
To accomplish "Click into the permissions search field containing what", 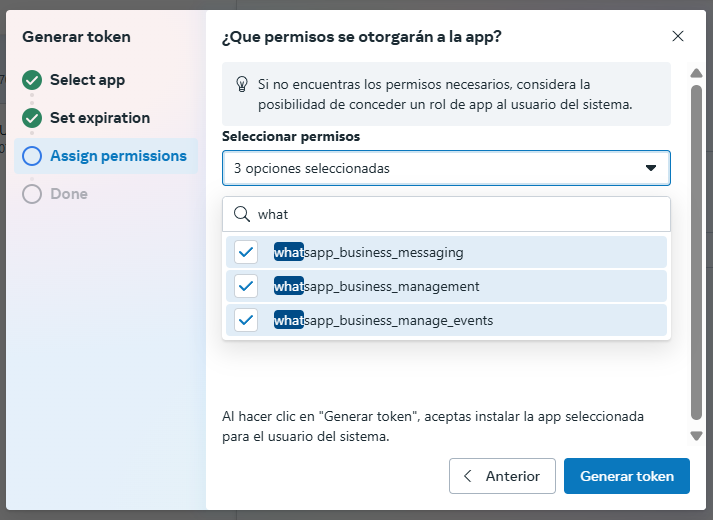I will (446, 214).
